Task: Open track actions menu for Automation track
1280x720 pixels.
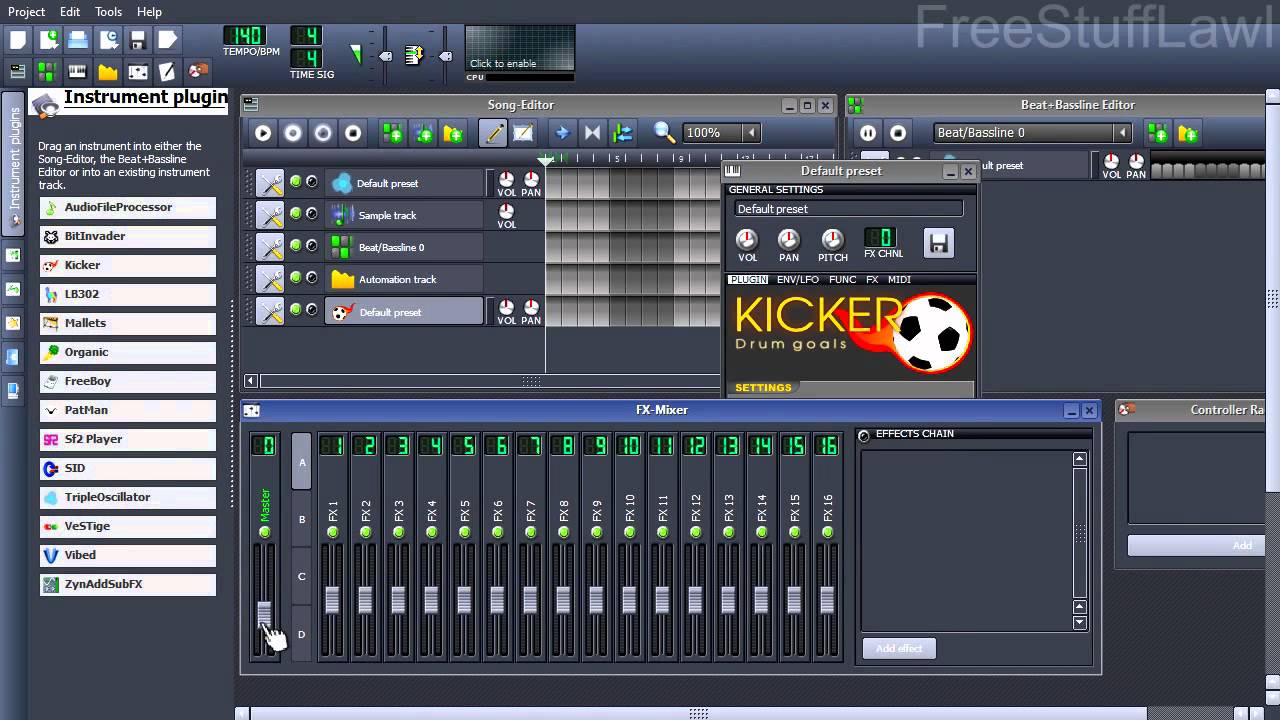Action: click(270, 279)
